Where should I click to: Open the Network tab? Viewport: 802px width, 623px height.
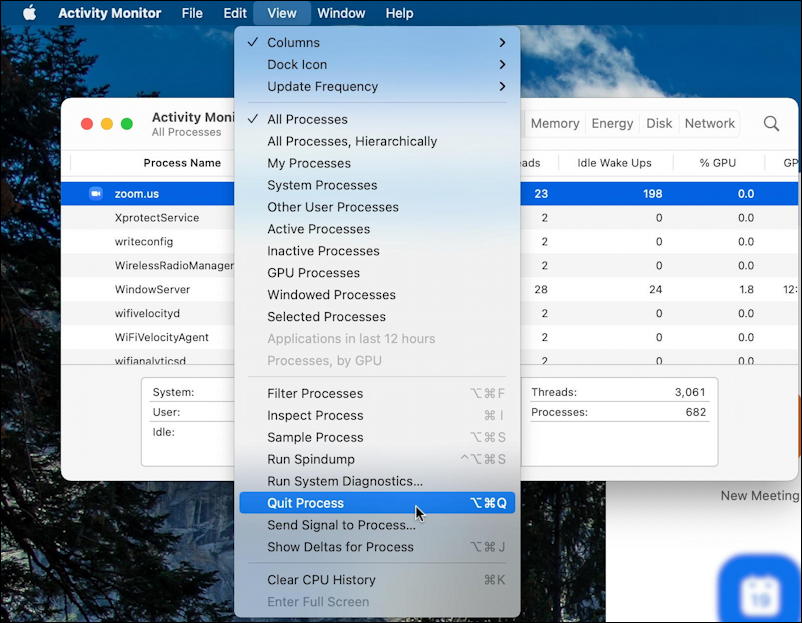709,123
